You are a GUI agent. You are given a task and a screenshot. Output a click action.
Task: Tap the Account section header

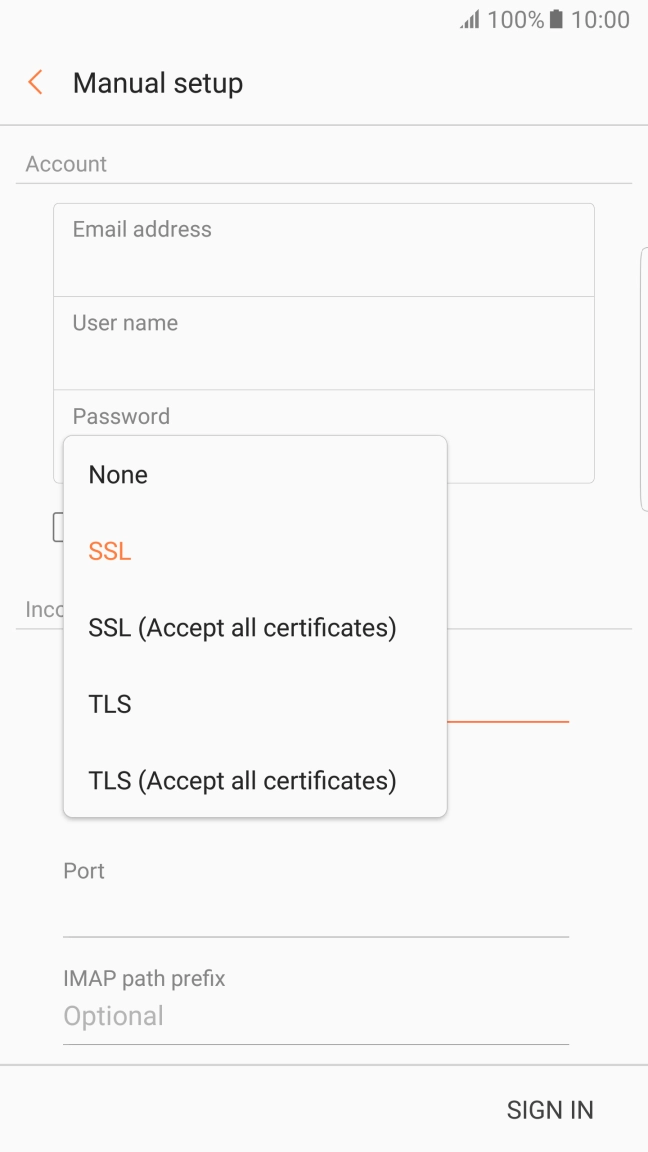pyautogui.click(x=66, y=164)
